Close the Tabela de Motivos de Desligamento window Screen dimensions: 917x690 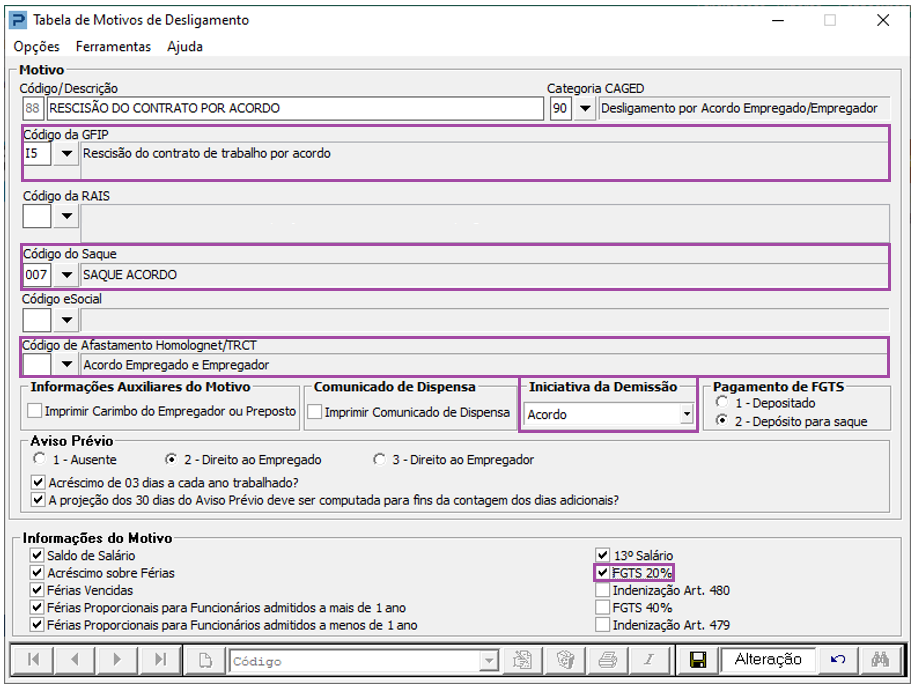pyautogui.click(x=883, y=20)
